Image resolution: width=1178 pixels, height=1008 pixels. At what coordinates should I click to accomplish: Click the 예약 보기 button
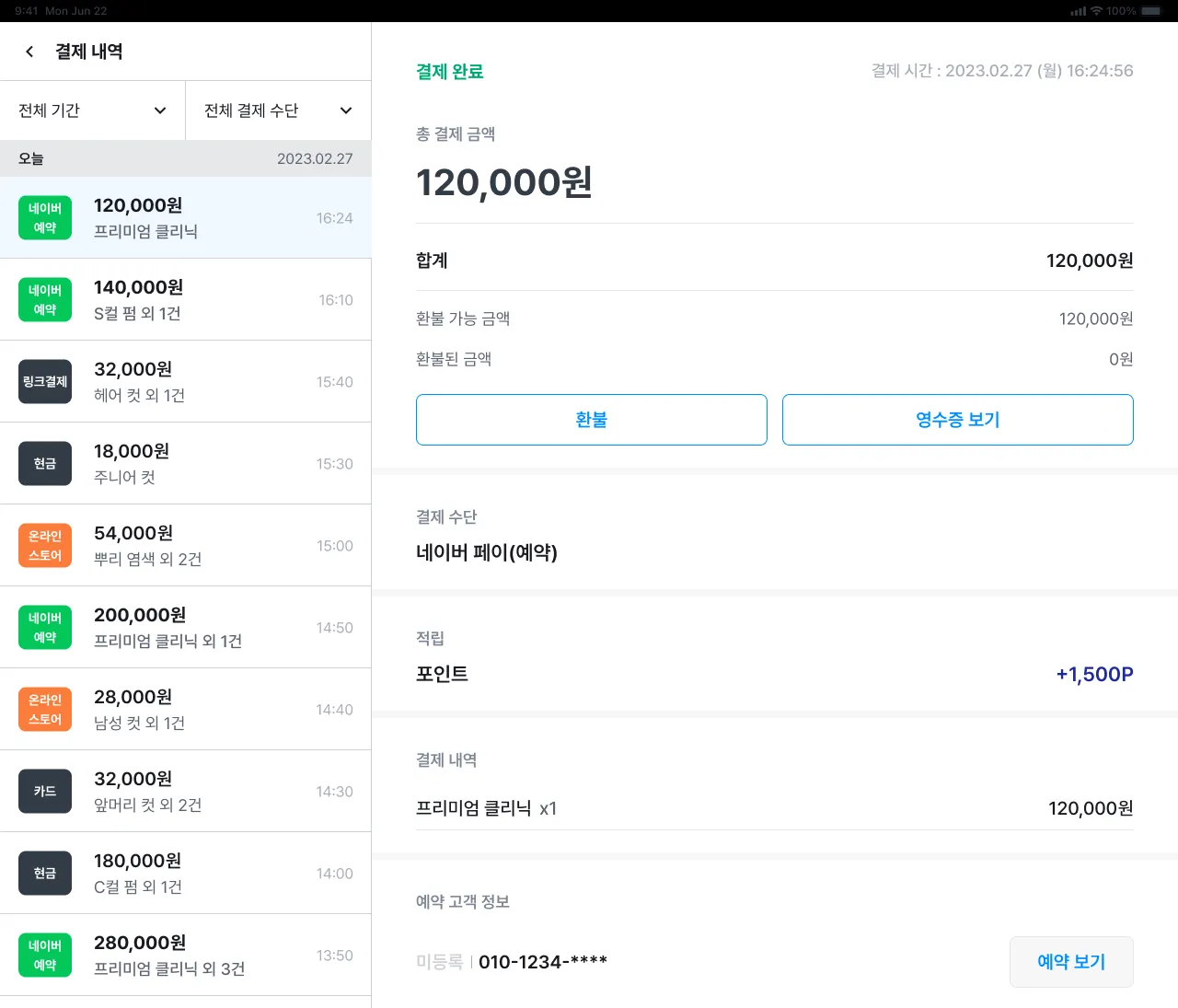point(1071,962)
